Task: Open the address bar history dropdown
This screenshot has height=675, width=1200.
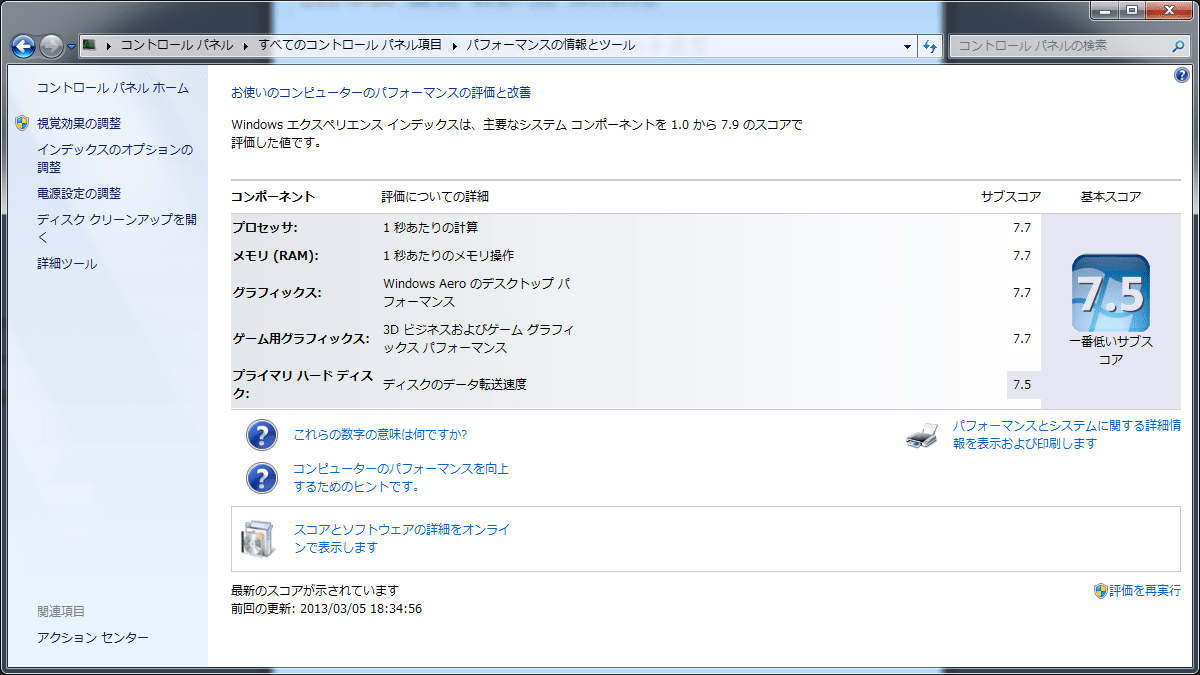Action: point(907,46)
